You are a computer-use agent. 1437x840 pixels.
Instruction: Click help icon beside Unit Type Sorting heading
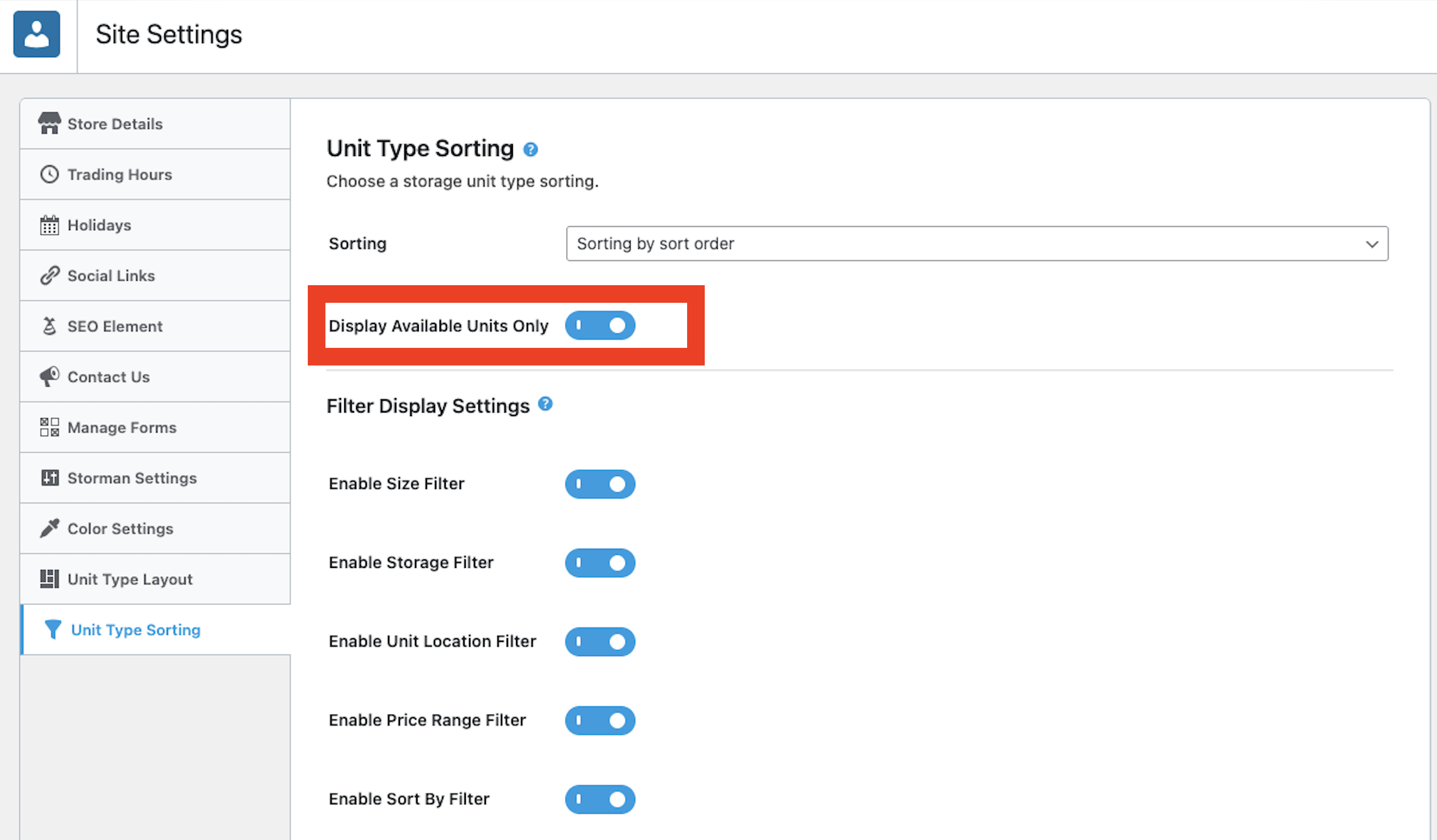pyautogui.click(x=530, y=150)
